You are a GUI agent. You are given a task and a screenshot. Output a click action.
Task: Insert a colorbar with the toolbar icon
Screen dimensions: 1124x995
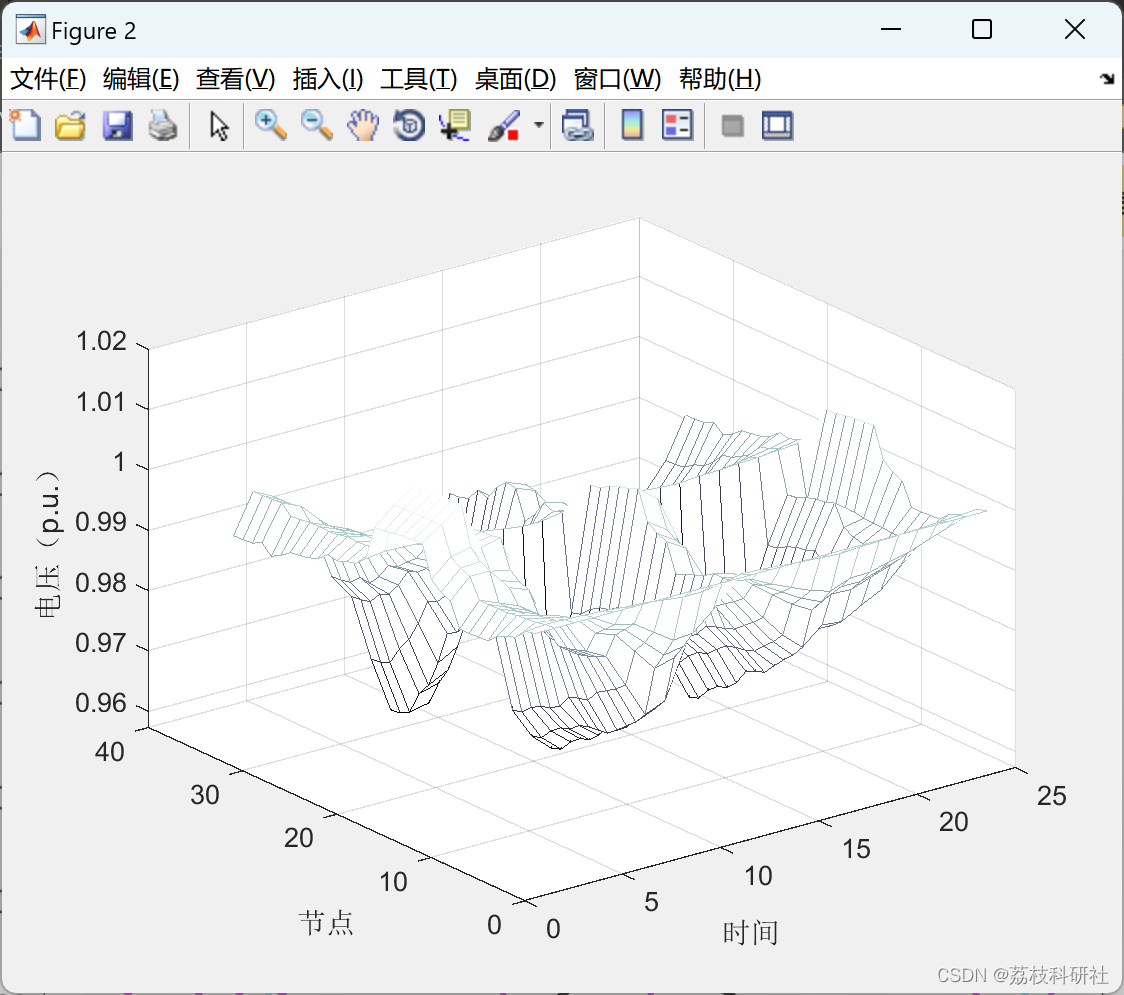[632, 125]
